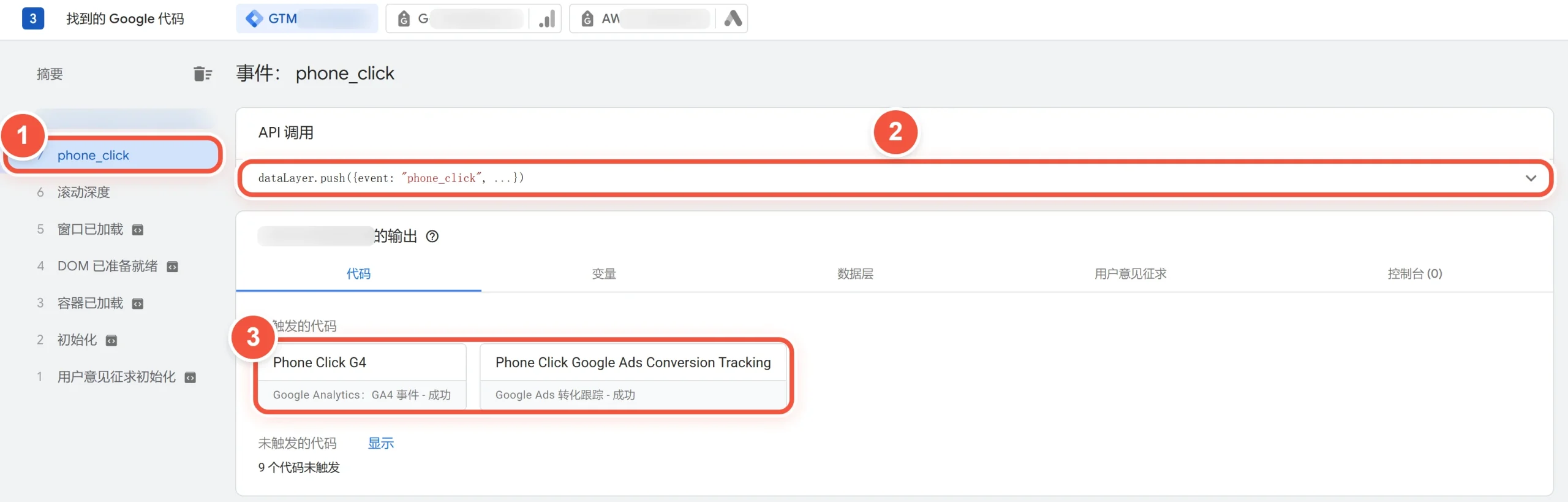Click Google Analytics: GA4 事件 - 成功 status
The width and height of the screenshot is (1568, 502).
362,395
